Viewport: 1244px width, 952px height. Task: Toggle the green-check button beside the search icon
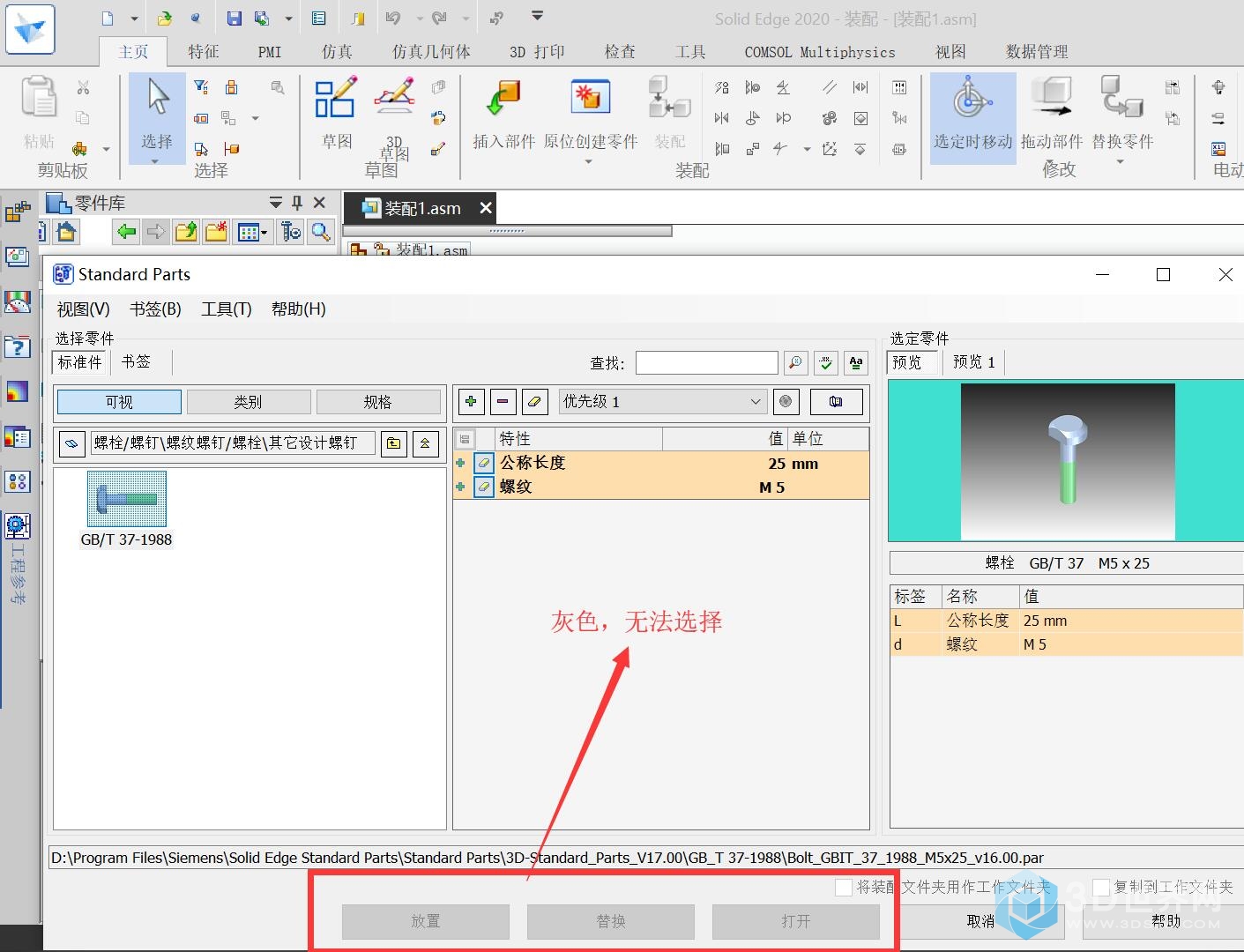(825, 362)
